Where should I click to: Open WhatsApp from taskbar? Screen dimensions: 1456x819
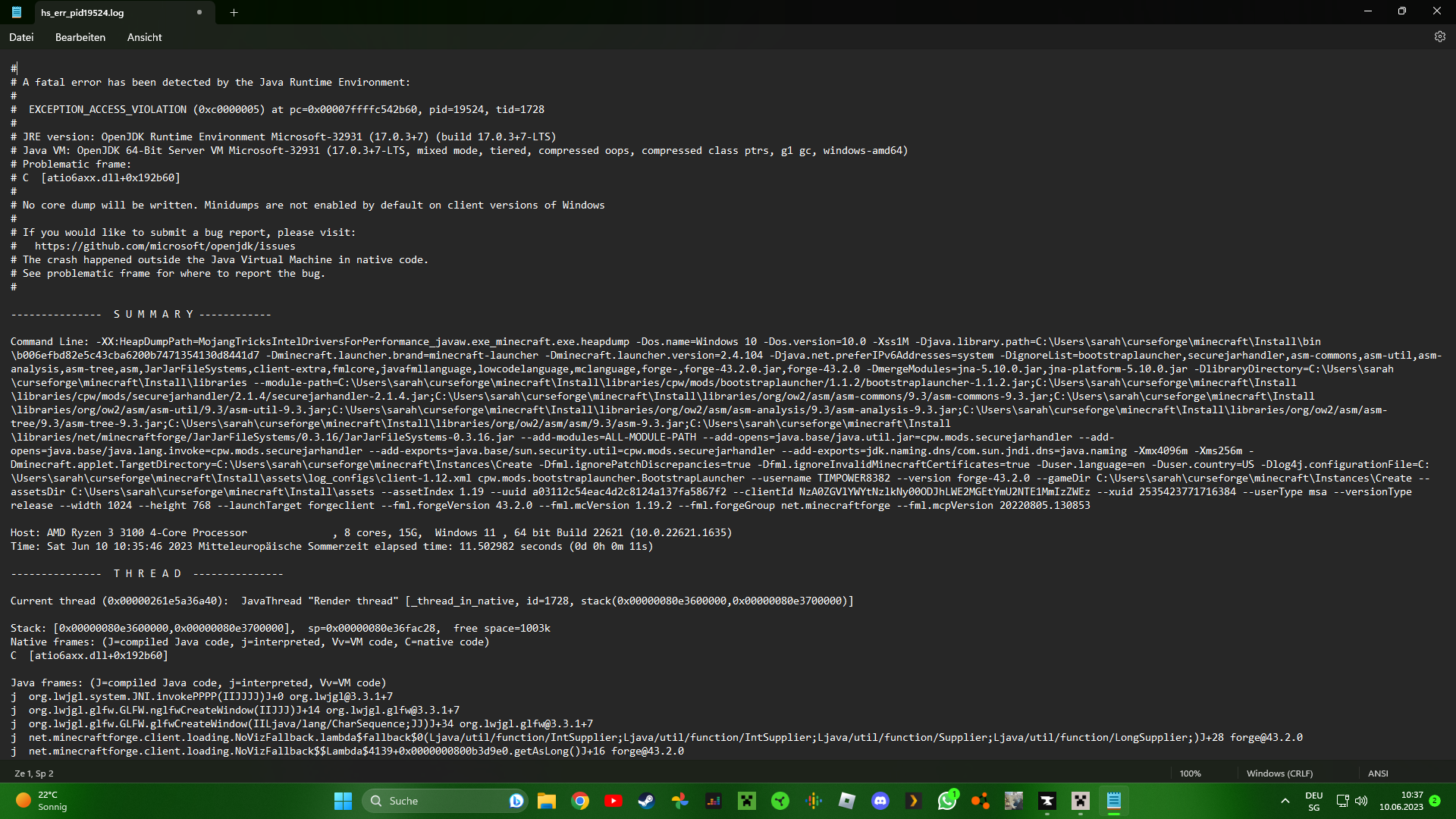coord(947,801)
